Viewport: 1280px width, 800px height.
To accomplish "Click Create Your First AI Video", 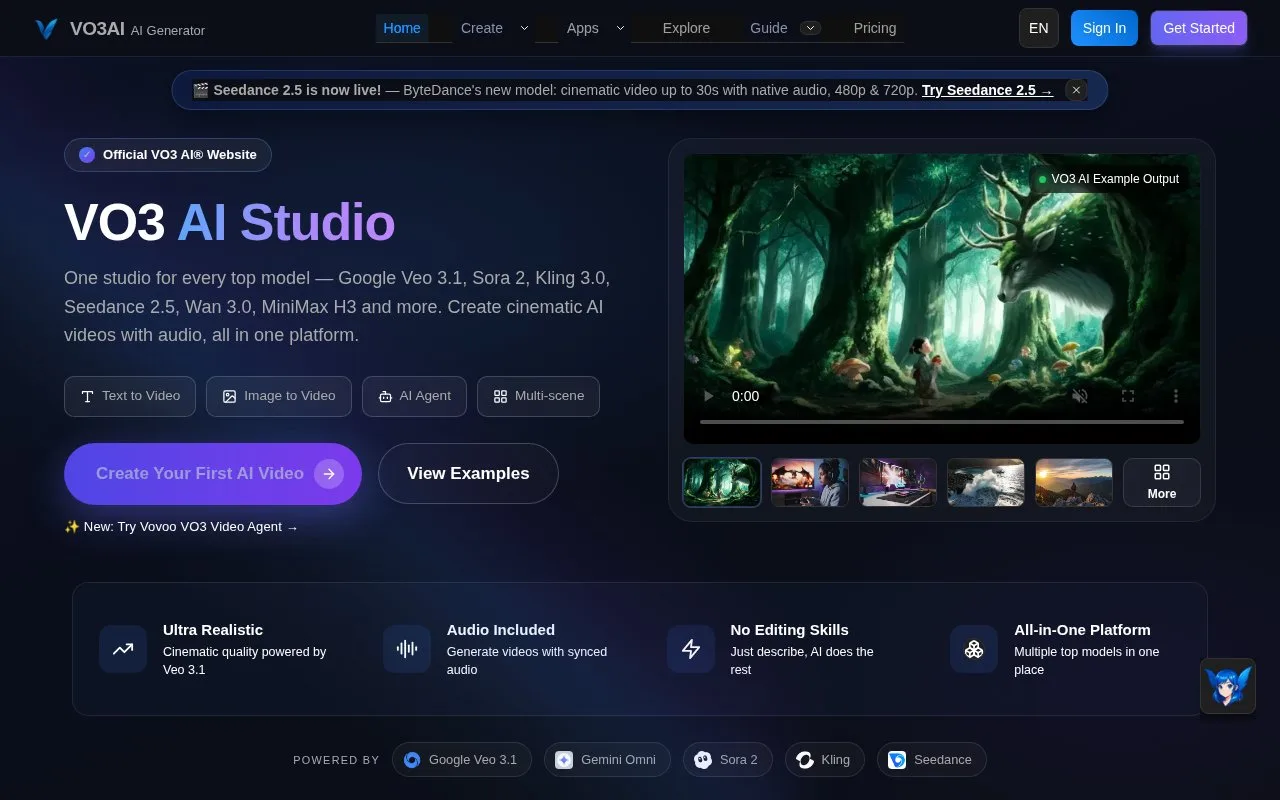I will [x=213, y=473].
